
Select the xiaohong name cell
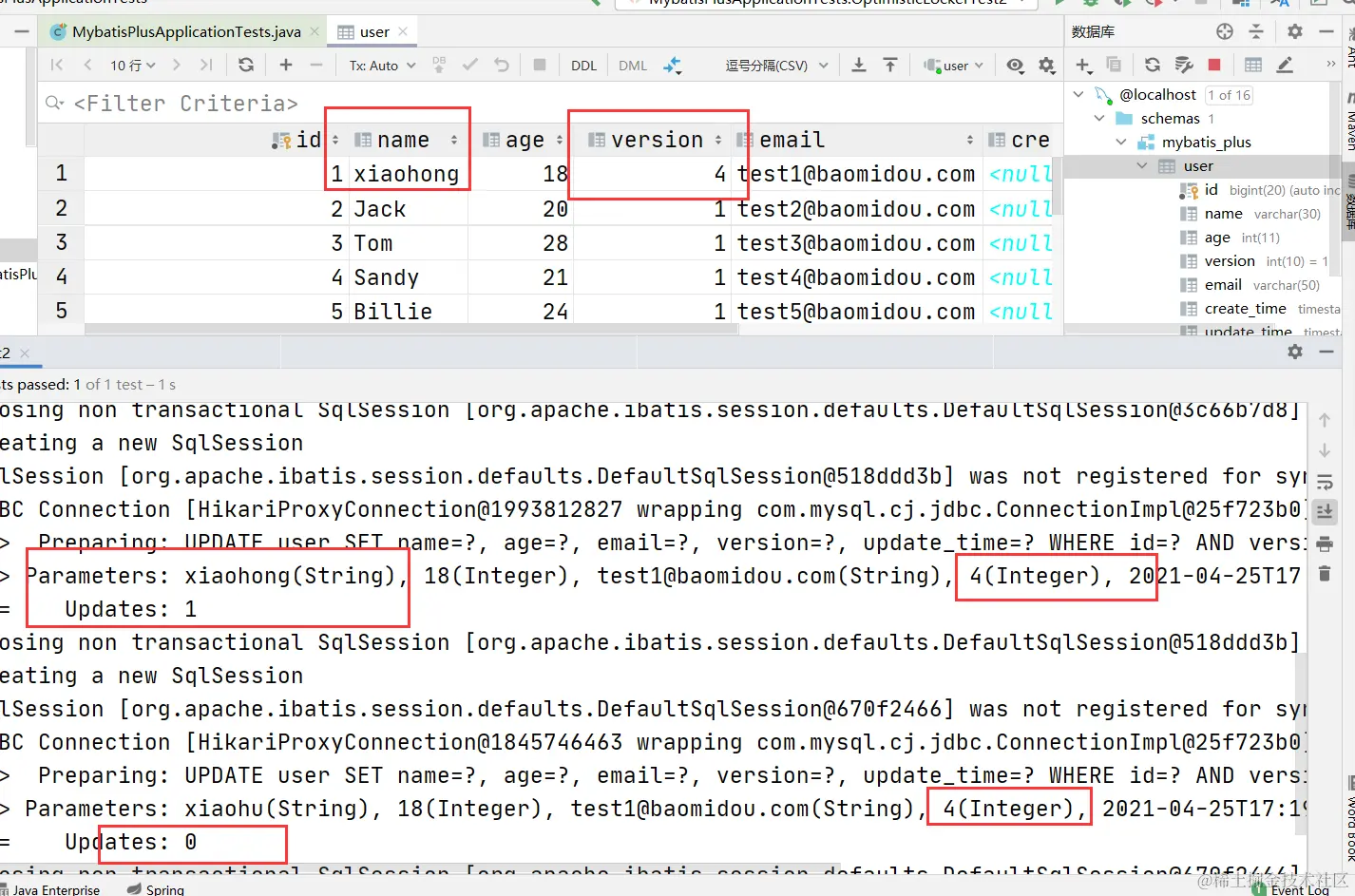[407, 174]
